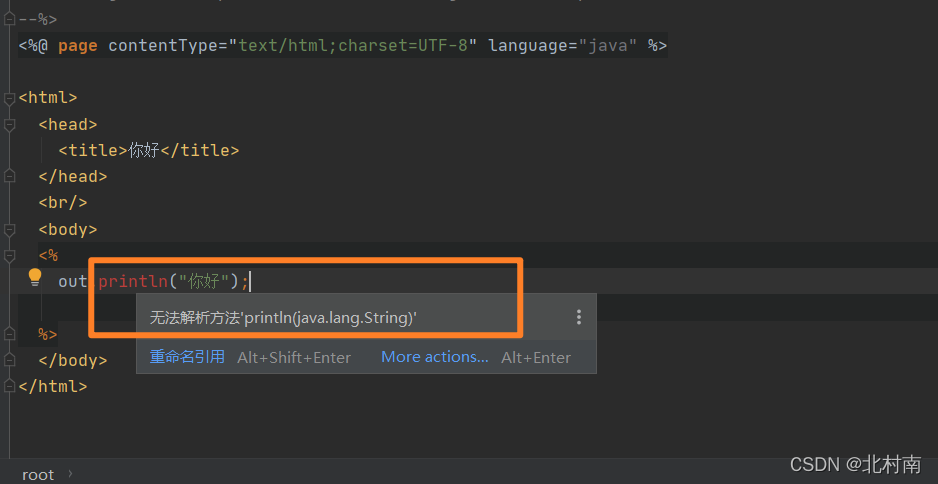Click the Alt+Enter shortcut hint
This screenshot has height=484, width=938.
tap(535, 358)
